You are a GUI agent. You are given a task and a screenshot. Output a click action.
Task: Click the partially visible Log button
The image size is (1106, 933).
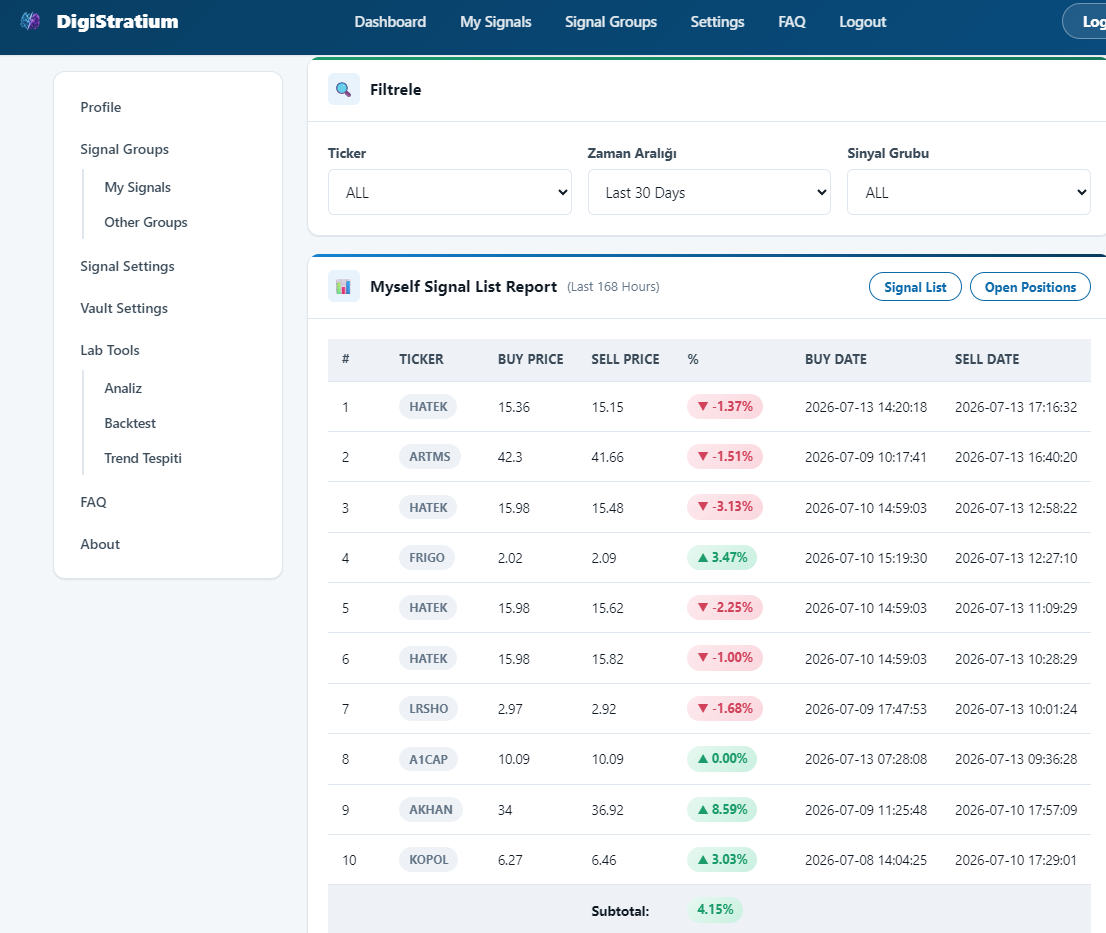tap(1085, 21)
